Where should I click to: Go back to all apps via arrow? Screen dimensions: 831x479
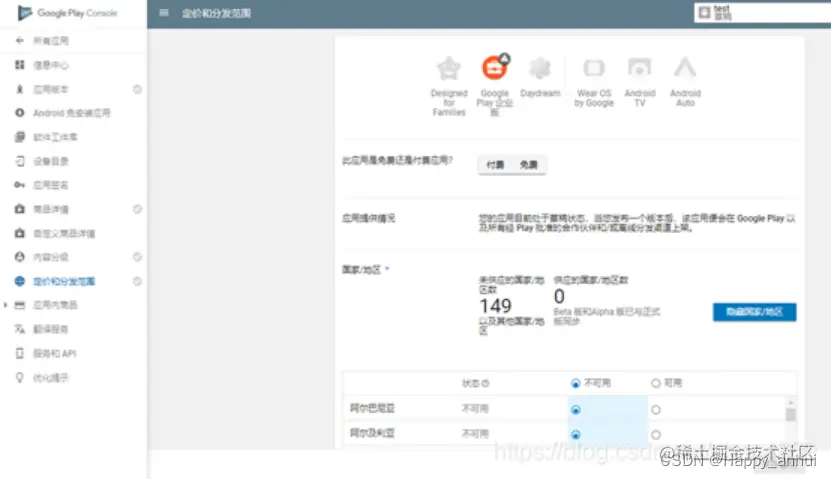[20, 41]
